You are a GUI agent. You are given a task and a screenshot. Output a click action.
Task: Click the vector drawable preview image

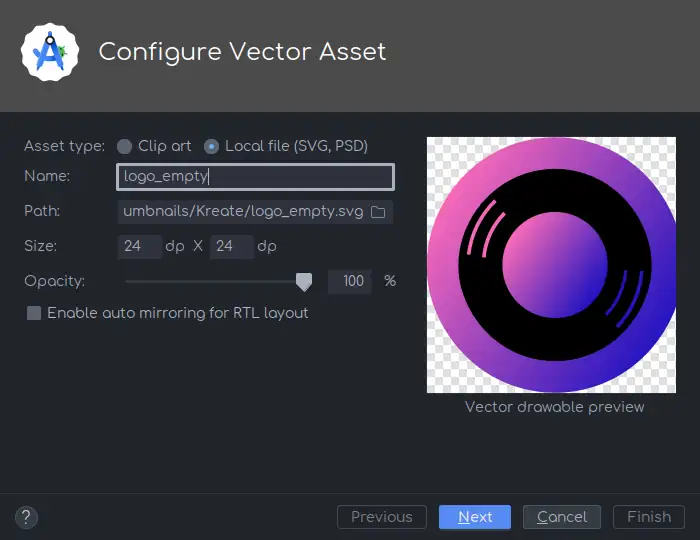coord(554,264)
